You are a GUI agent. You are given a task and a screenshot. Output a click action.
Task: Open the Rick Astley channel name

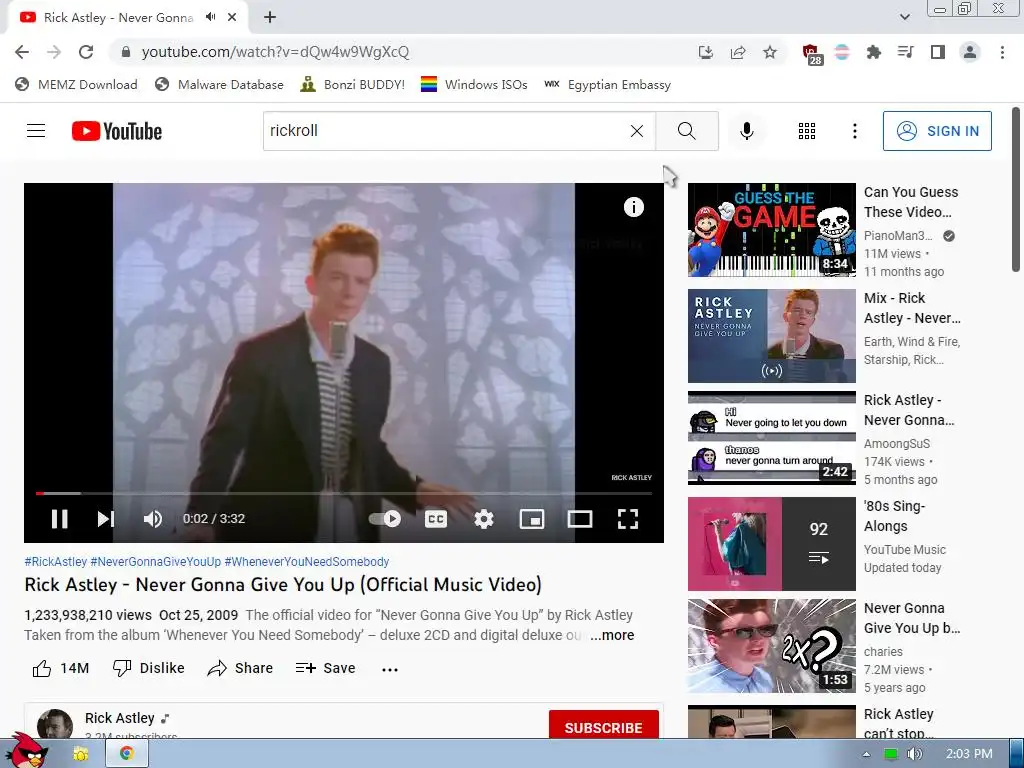click(x=120, y=718)
